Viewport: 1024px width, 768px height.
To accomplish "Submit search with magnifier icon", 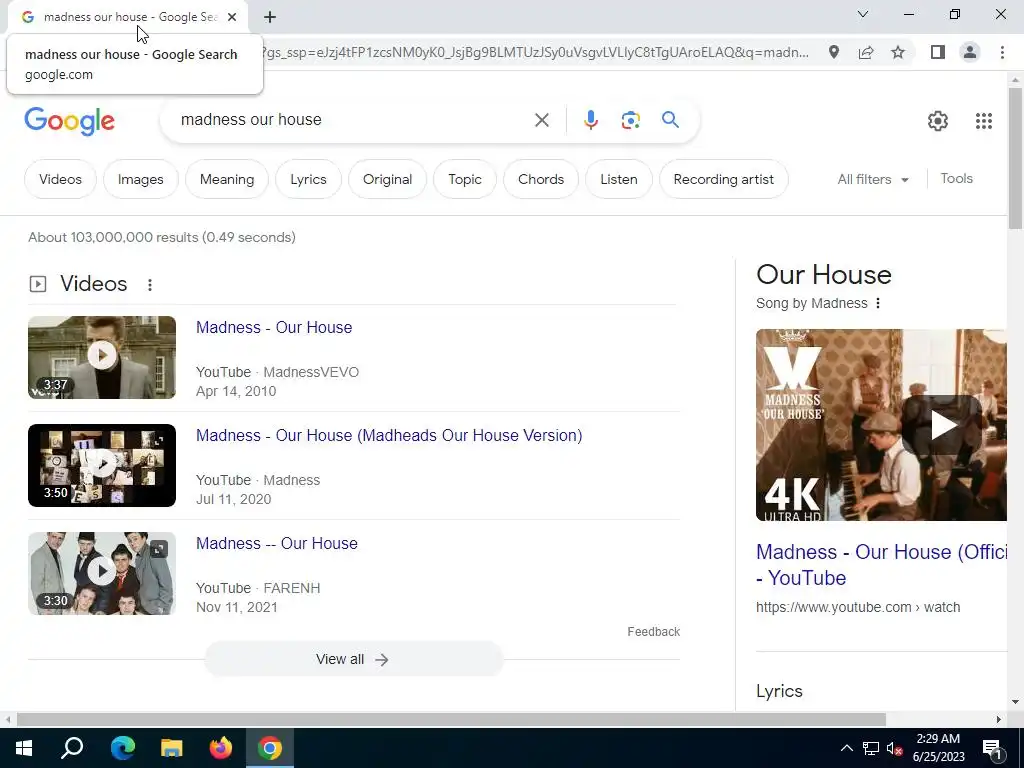I will (x=670, y=120).
